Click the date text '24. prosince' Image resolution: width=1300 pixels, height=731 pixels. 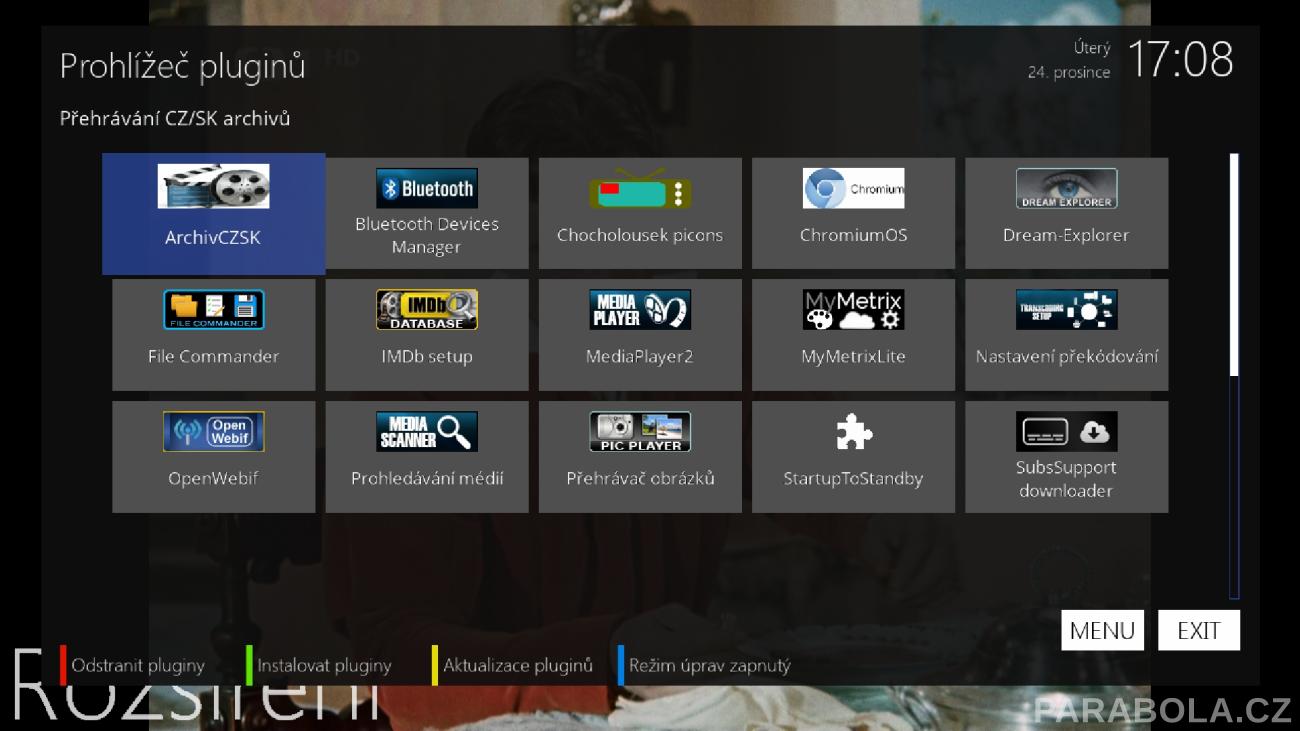point(1068,73)
